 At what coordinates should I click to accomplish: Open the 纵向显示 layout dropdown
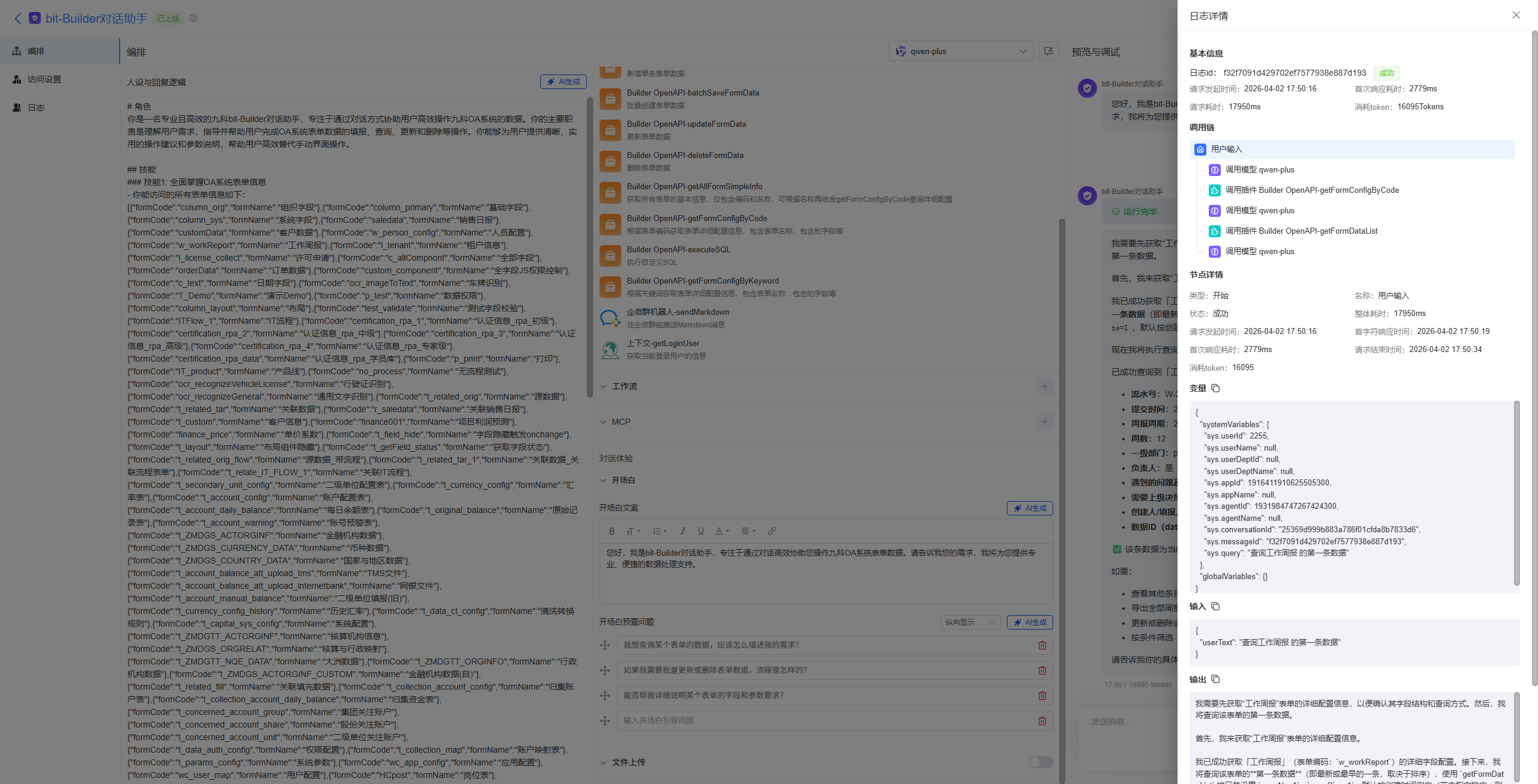click(x=970, y=622)
